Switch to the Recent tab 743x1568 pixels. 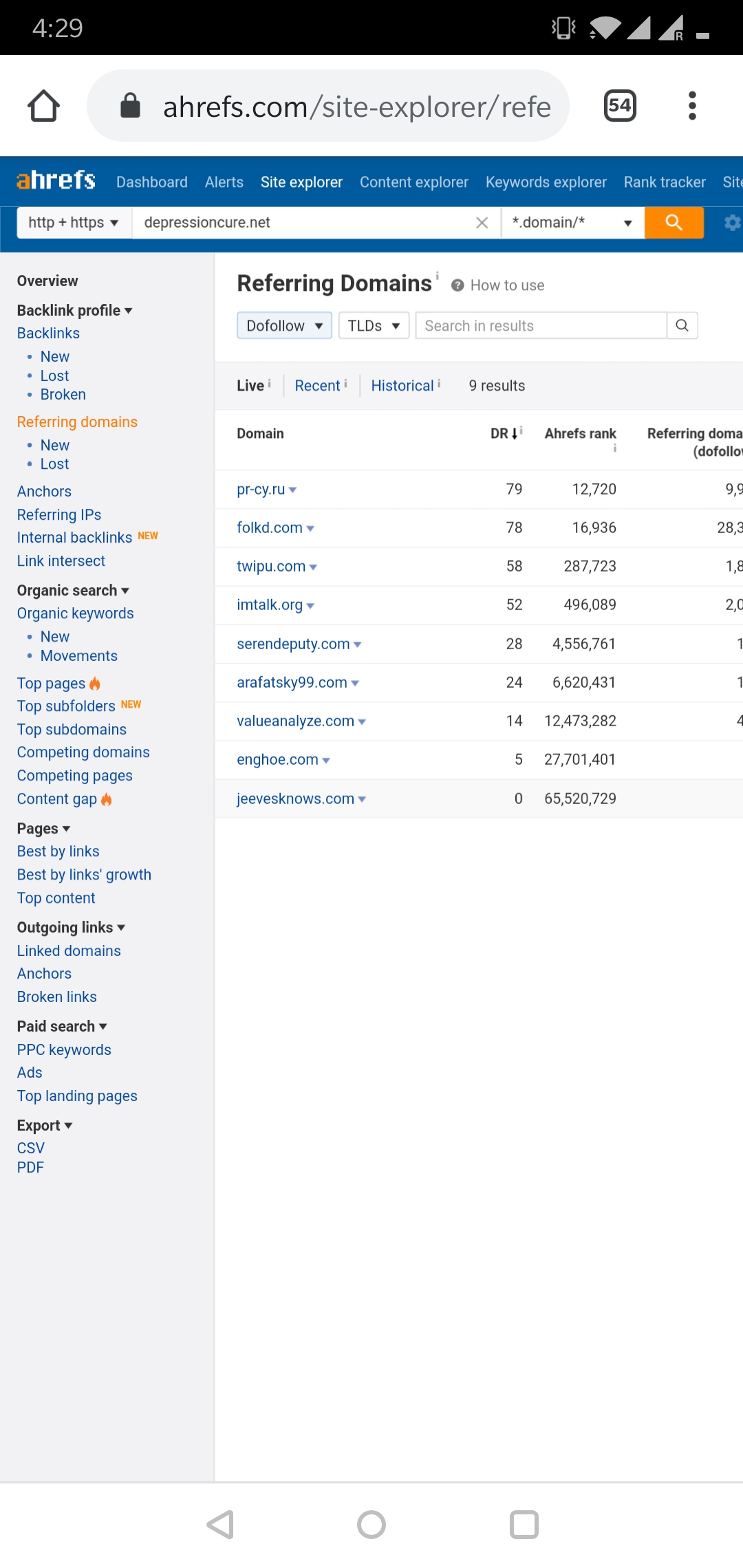click(x=317, y=386)
